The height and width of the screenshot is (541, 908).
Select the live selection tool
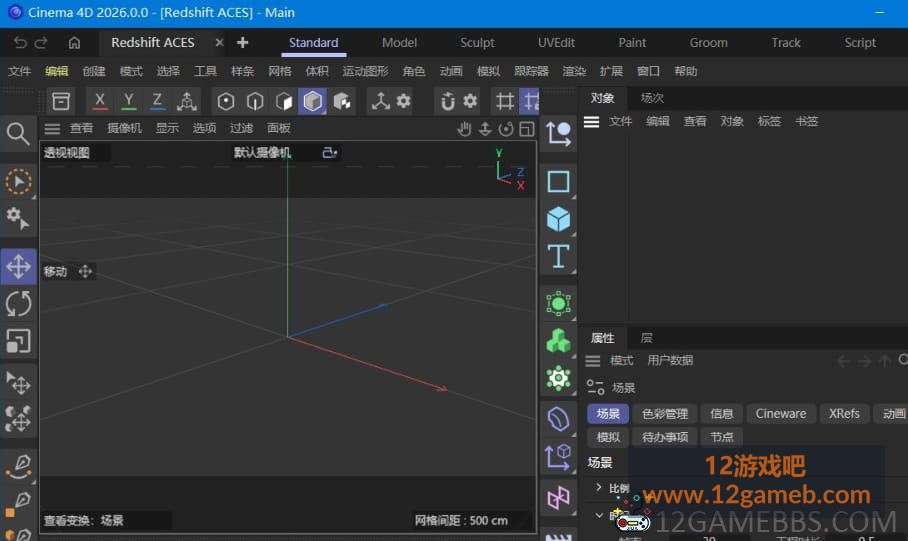click(x=18, y=181)
